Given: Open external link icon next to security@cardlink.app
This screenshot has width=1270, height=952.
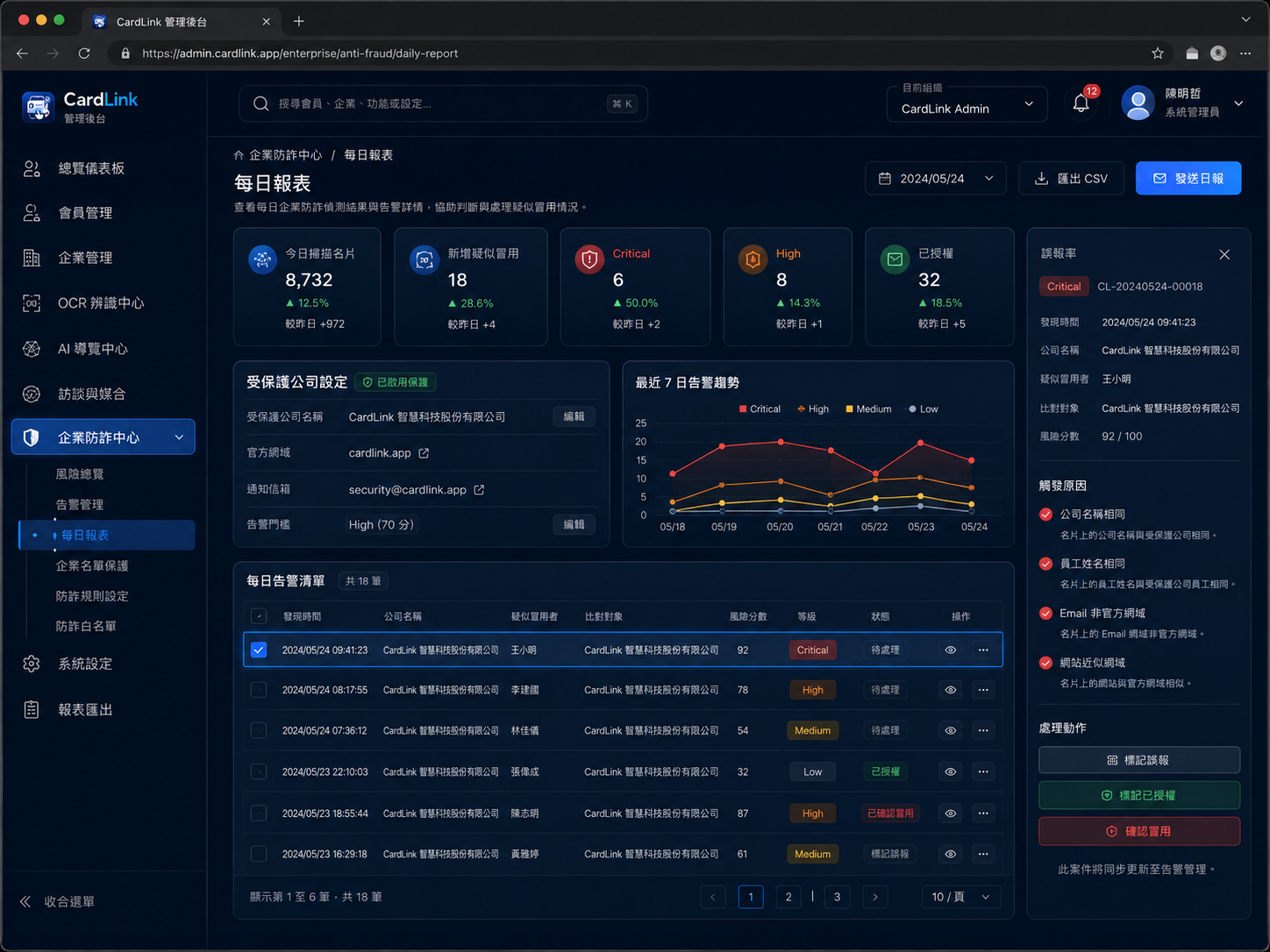Looking at the screenshot, I should 479,490.
